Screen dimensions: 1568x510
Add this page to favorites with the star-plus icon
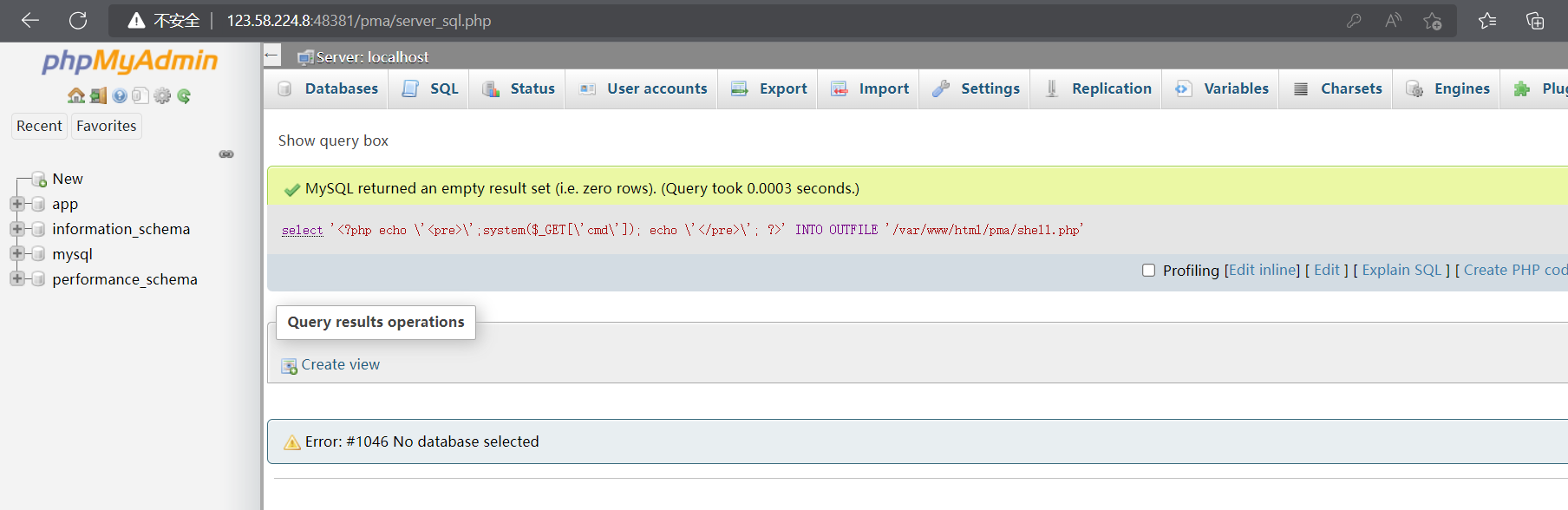1432,20
